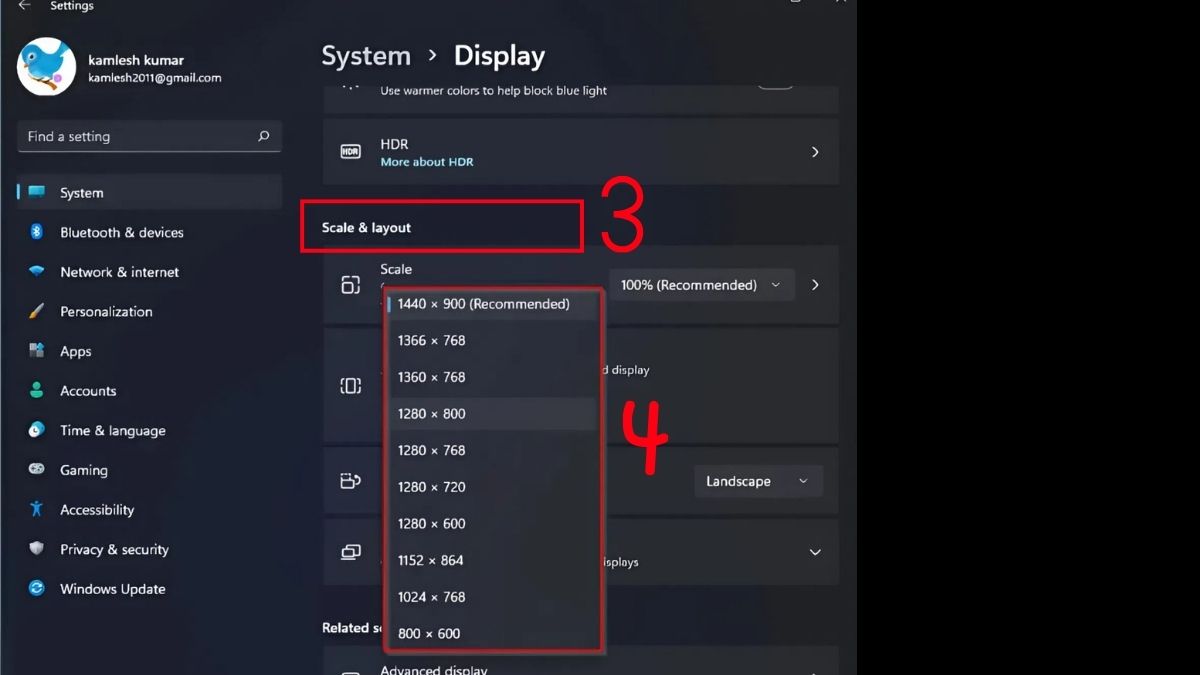Image resolution: width=1200 pixels, height=675 pixels.
Task: Select the Bluetooth icon in sidebar
Action: 37,232
